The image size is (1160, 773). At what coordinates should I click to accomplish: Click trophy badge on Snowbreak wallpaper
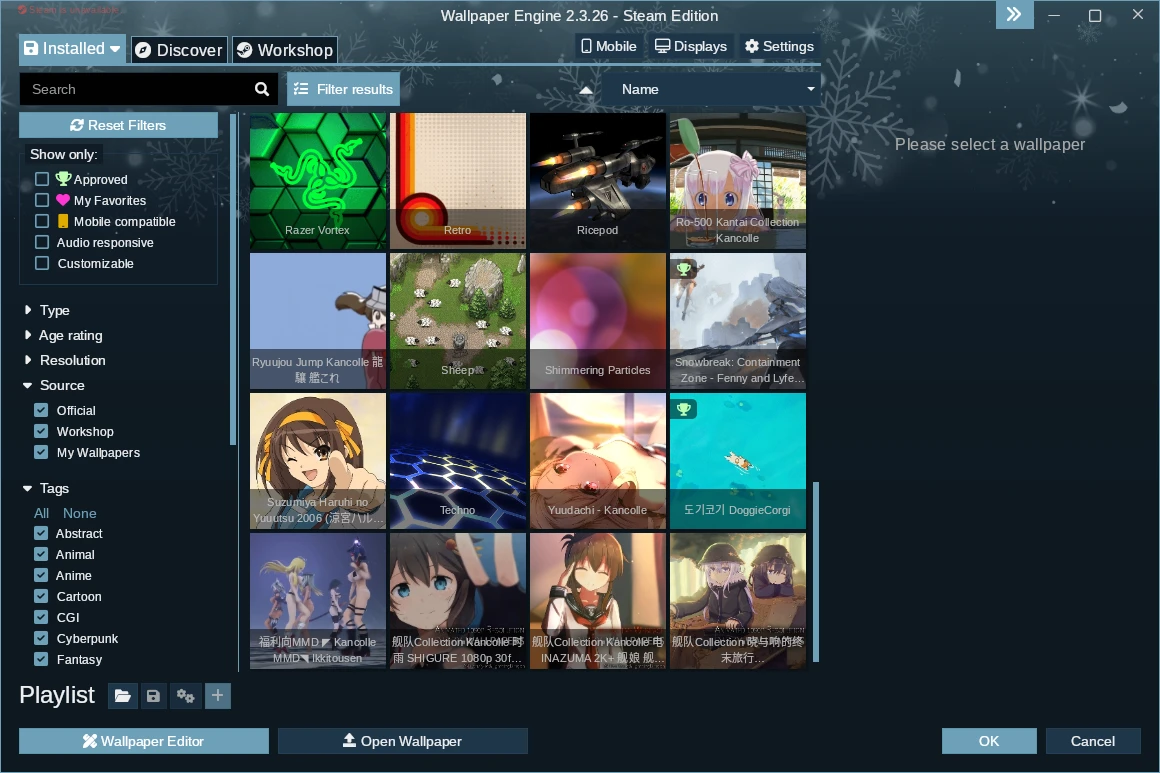(684, 269)
